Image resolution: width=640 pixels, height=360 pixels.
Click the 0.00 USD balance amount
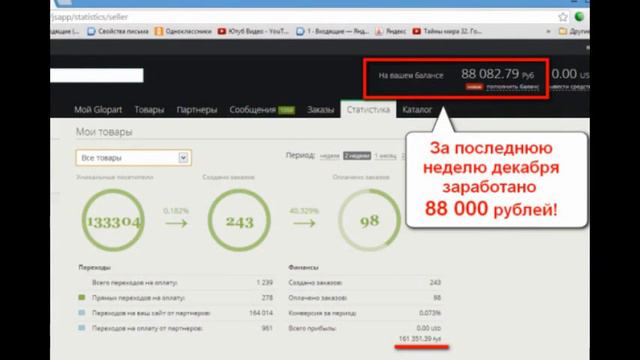pyautogui.click(x=570, y=74)
